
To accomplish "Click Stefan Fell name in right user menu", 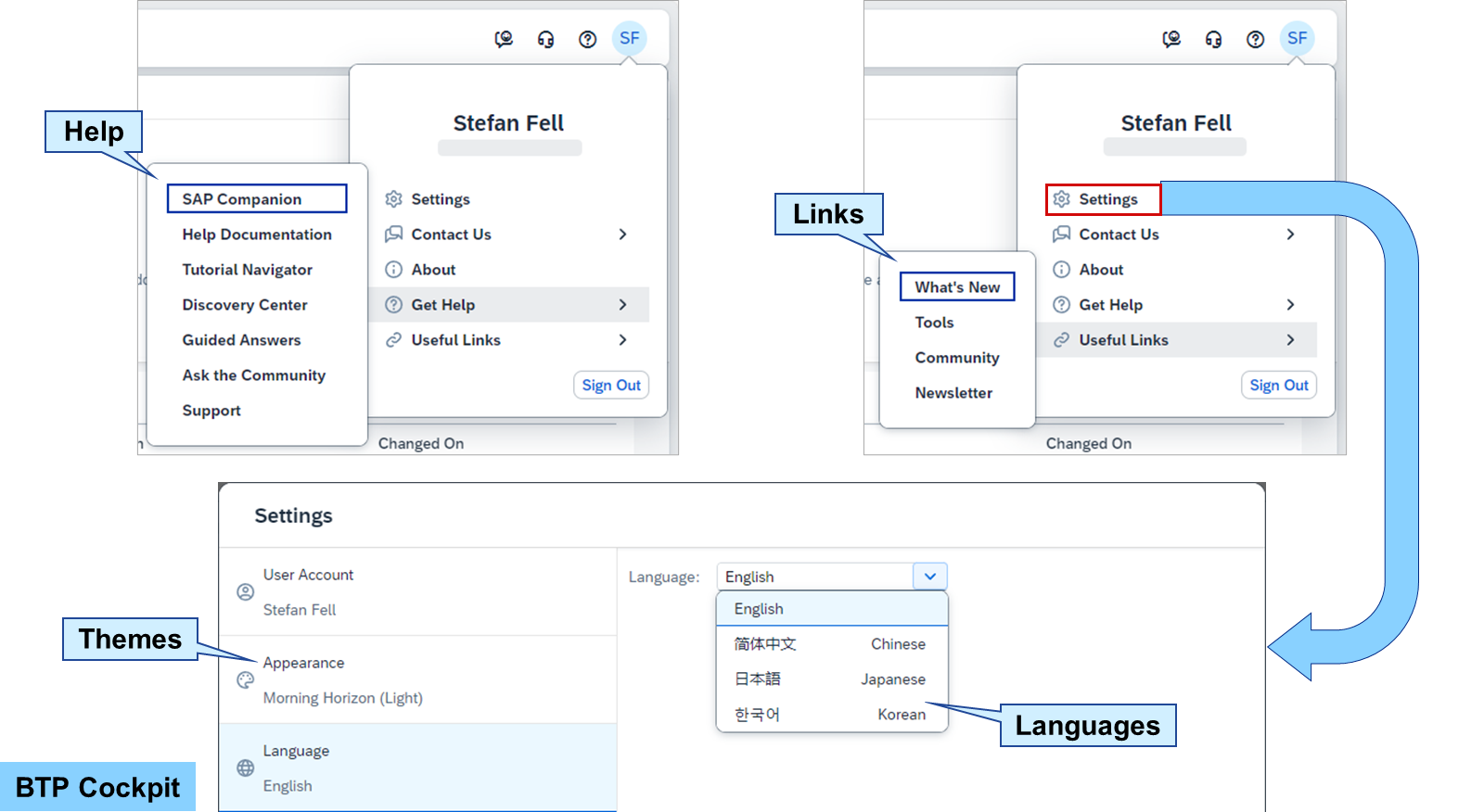I will pyautogui.click(x=1176, y=123).
